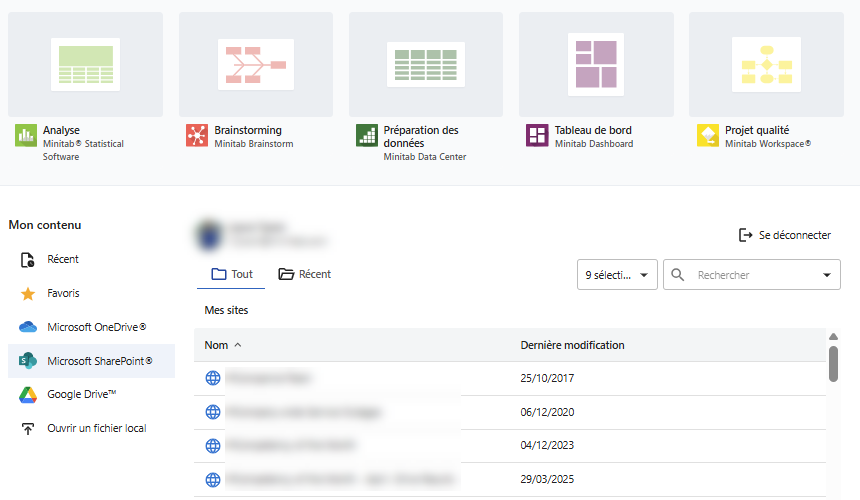Choose Ouvrir un fichier local
The width and height of the screenshot is (860, 500).
pyautogui.click(x=92, y=428)
